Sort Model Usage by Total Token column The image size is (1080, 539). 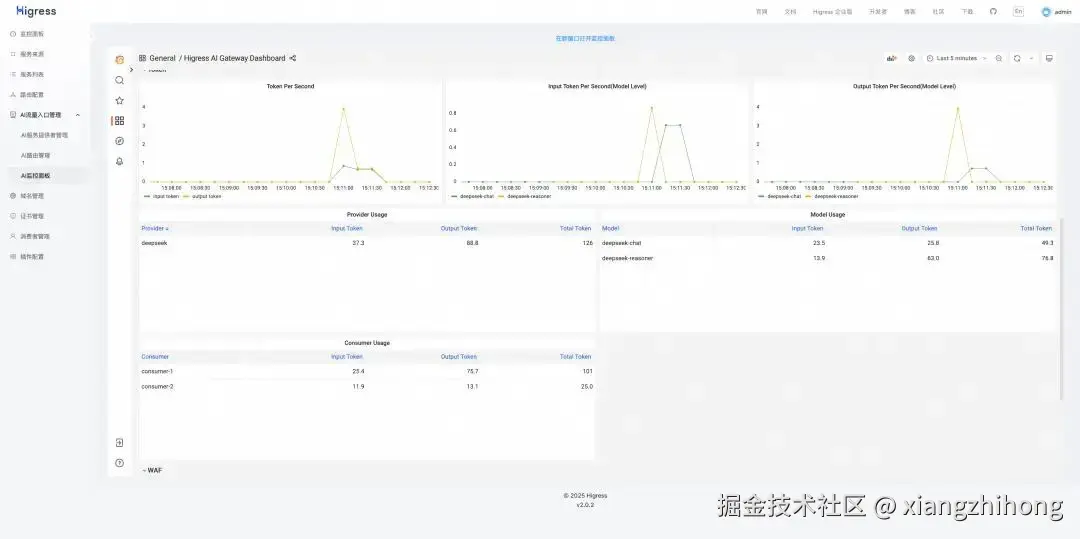pos(1036,228)
